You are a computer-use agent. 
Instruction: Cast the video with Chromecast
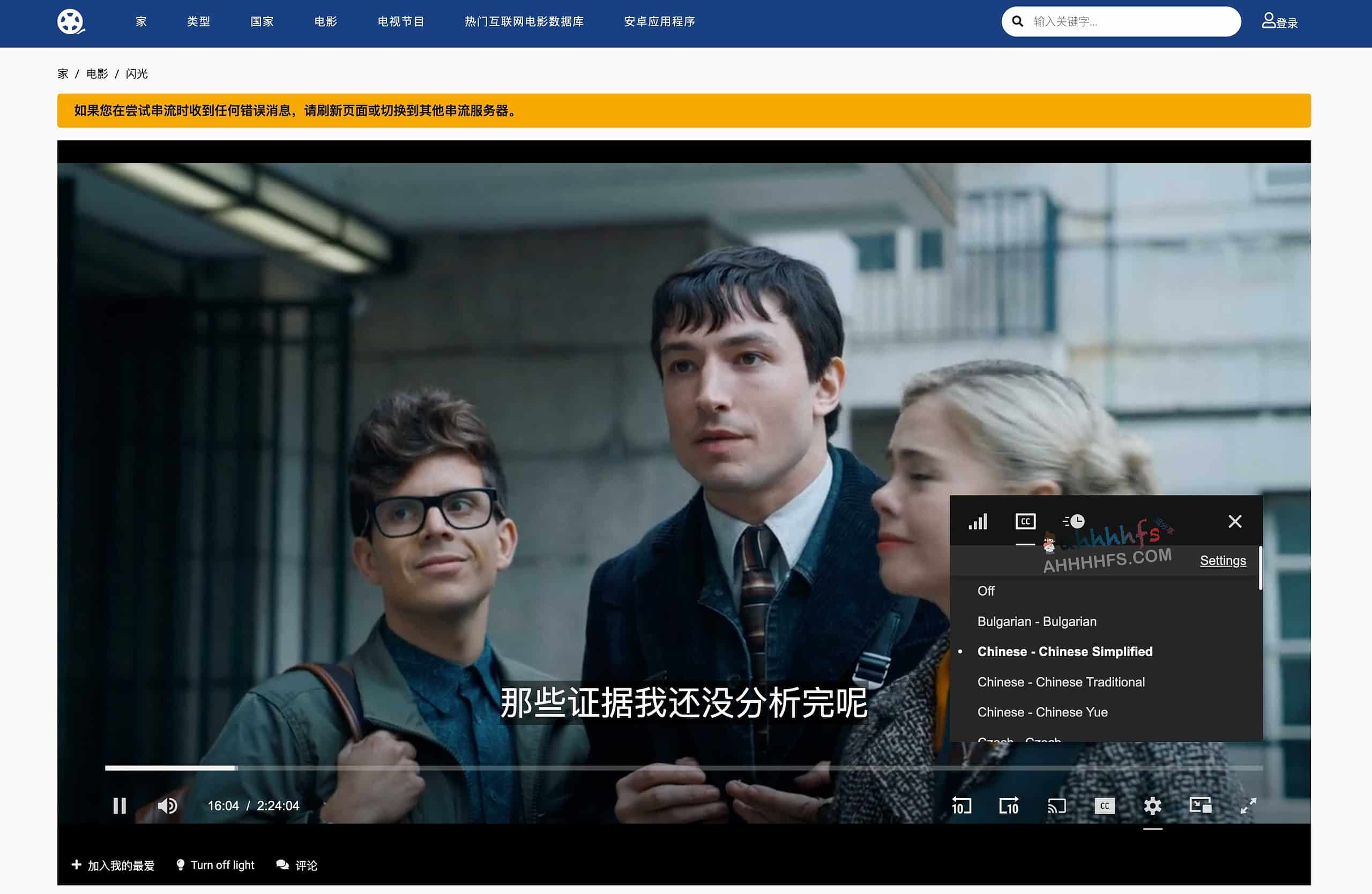point(1057,807)
